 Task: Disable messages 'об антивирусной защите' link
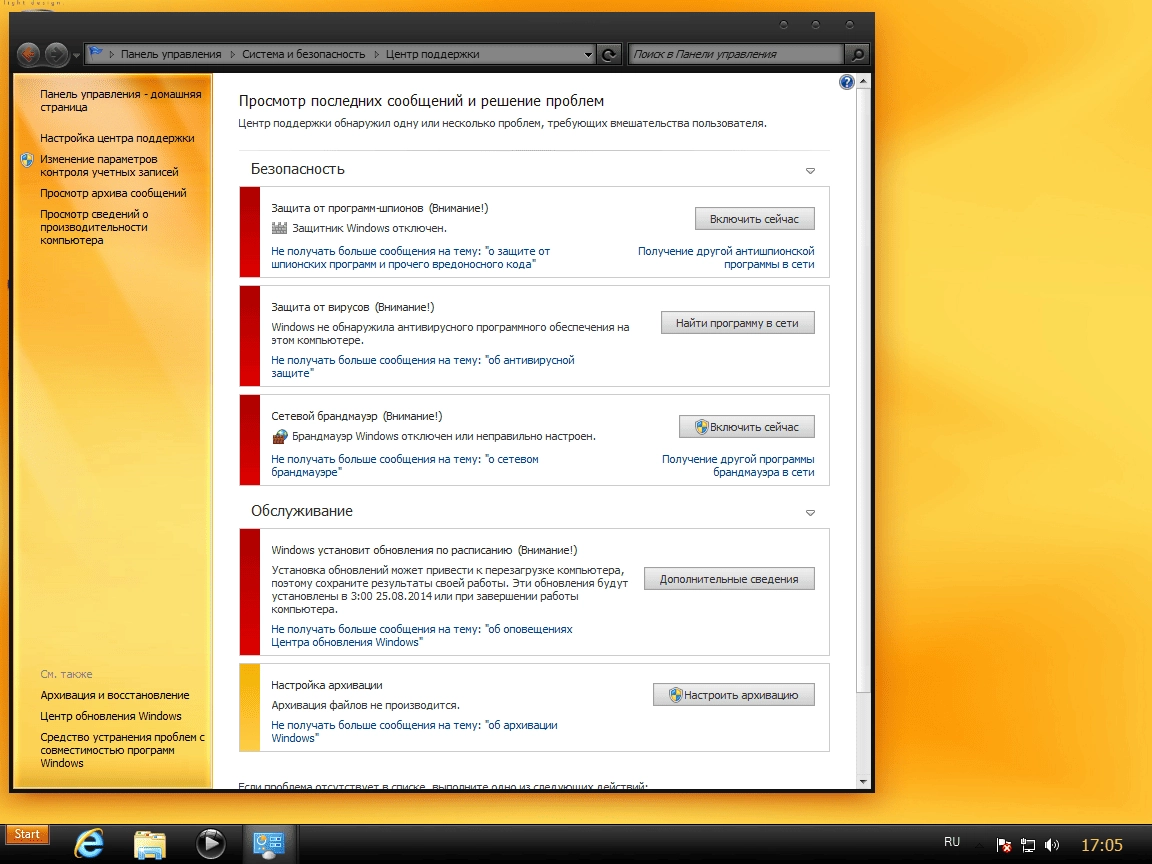(x=422, y=367)
